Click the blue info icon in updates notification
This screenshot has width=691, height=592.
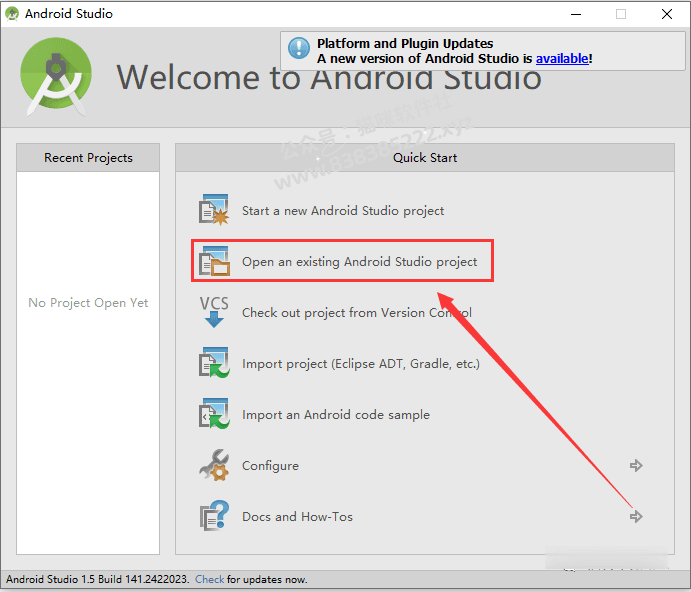click(299, 48)
